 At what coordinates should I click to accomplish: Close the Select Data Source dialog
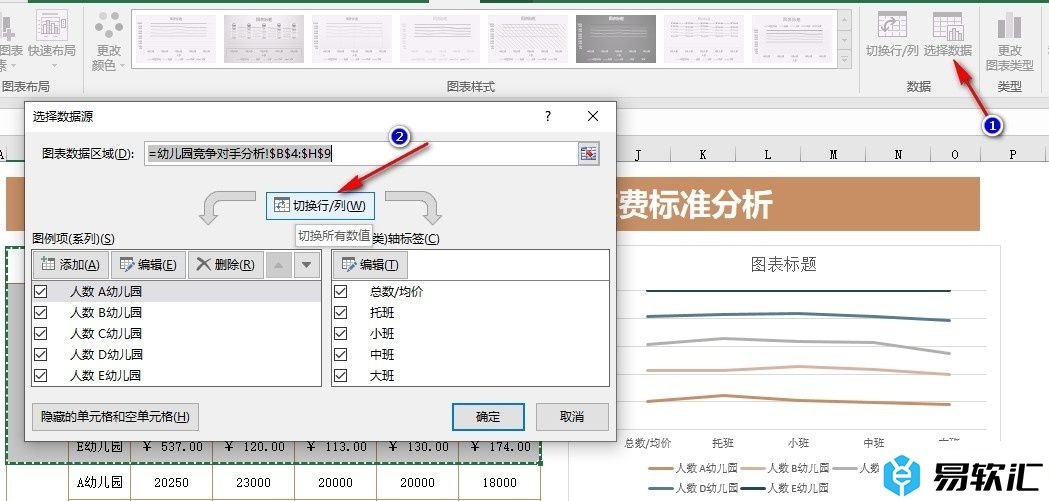click(593, 116)
